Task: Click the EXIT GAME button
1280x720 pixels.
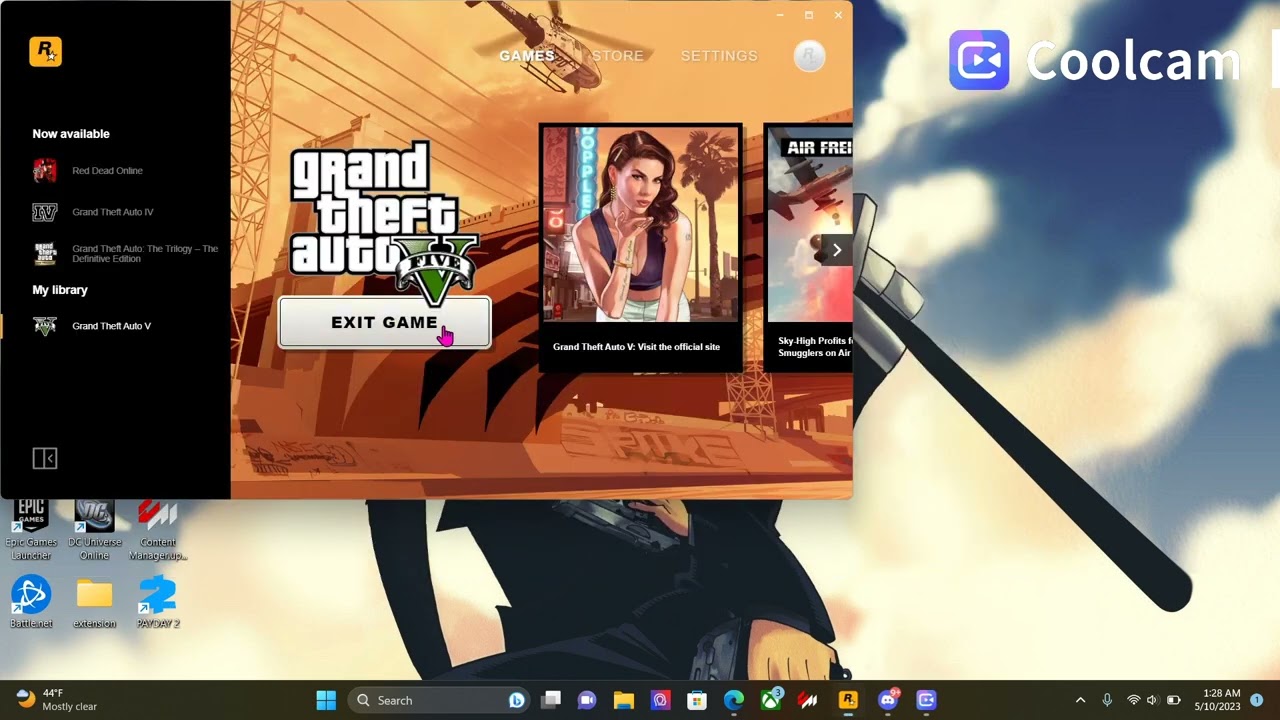Action: point(385,322)
